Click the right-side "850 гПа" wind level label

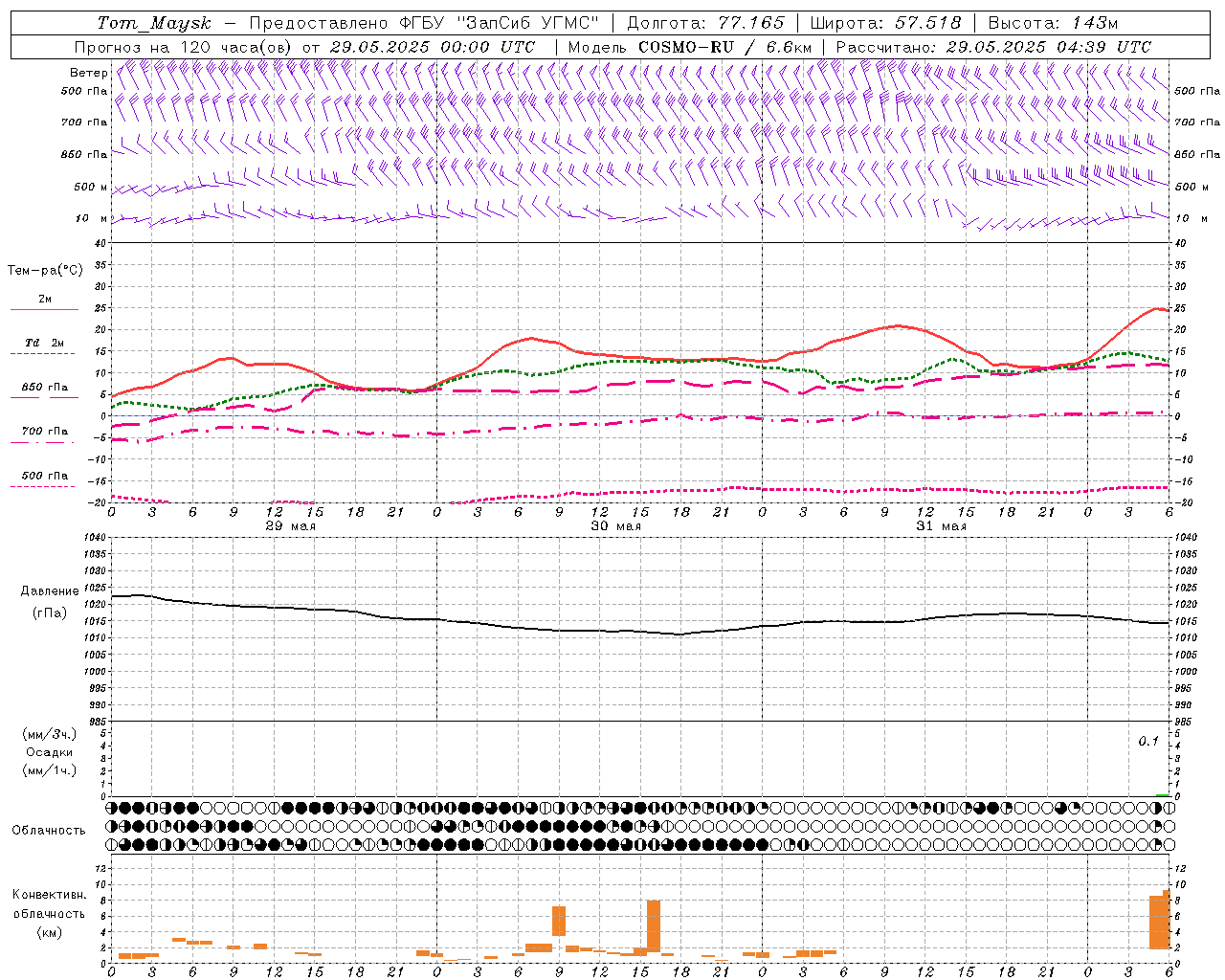(x=1197, y=154)
